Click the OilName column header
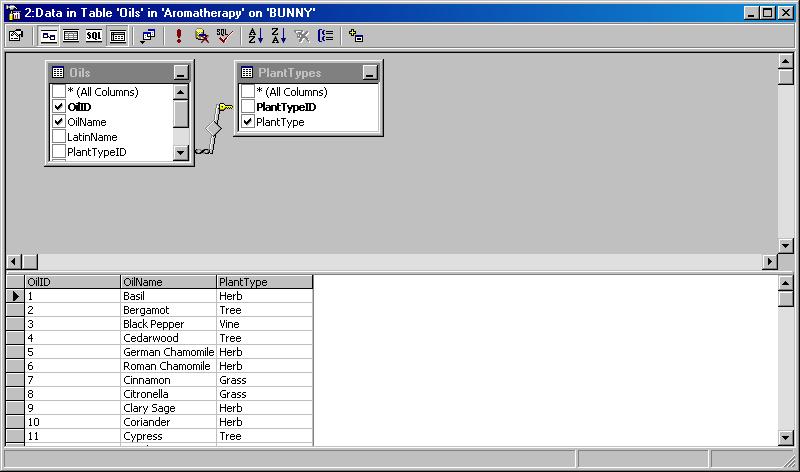The image size is (800, 472). click(x=168, y=282)
